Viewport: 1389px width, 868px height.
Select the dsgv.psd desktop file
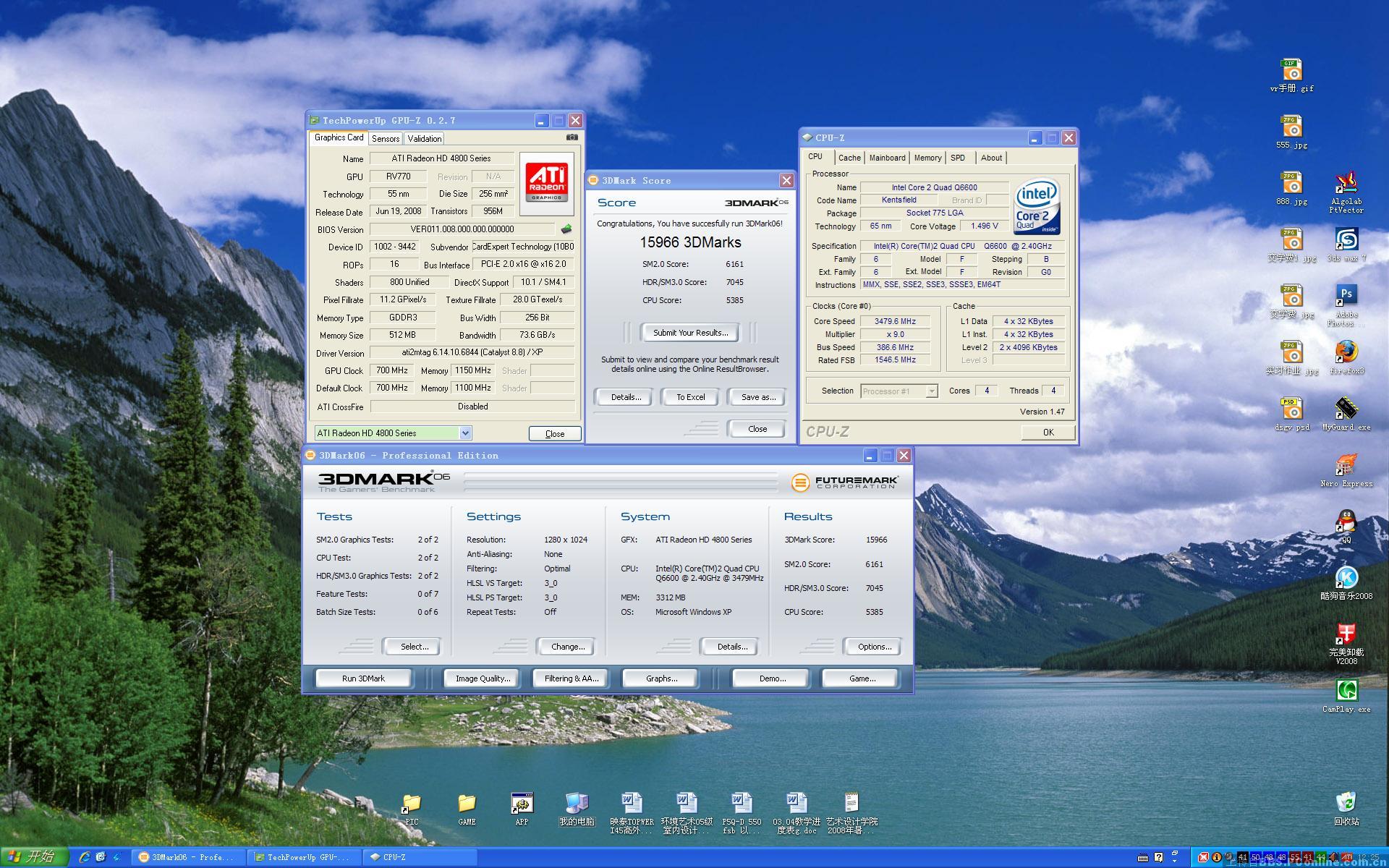coord(1291,414)
